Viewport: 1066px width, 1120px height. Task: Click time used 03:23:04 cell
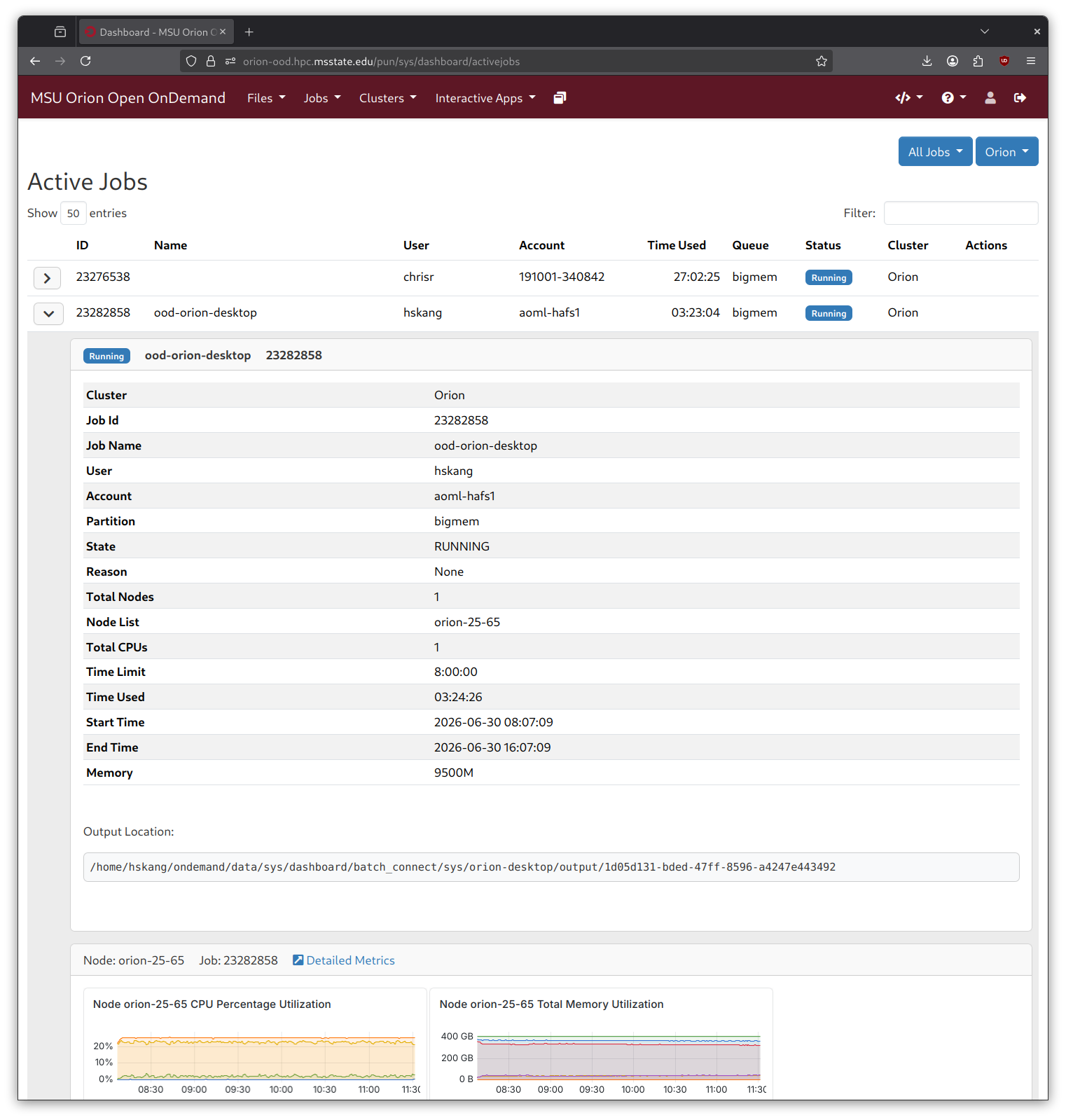[x=695, y=312]
